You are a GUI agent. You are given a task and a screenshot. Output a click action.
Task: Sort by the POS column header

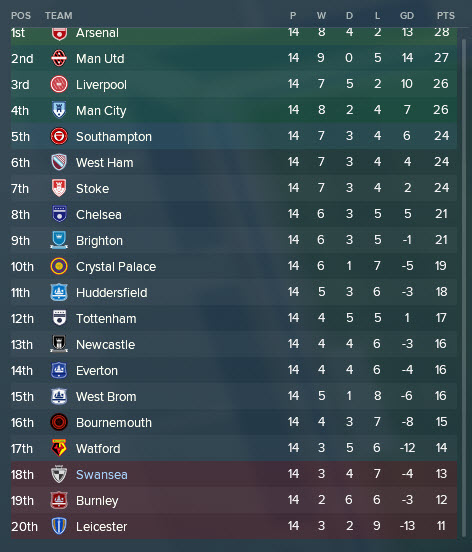tap(21, 16)
